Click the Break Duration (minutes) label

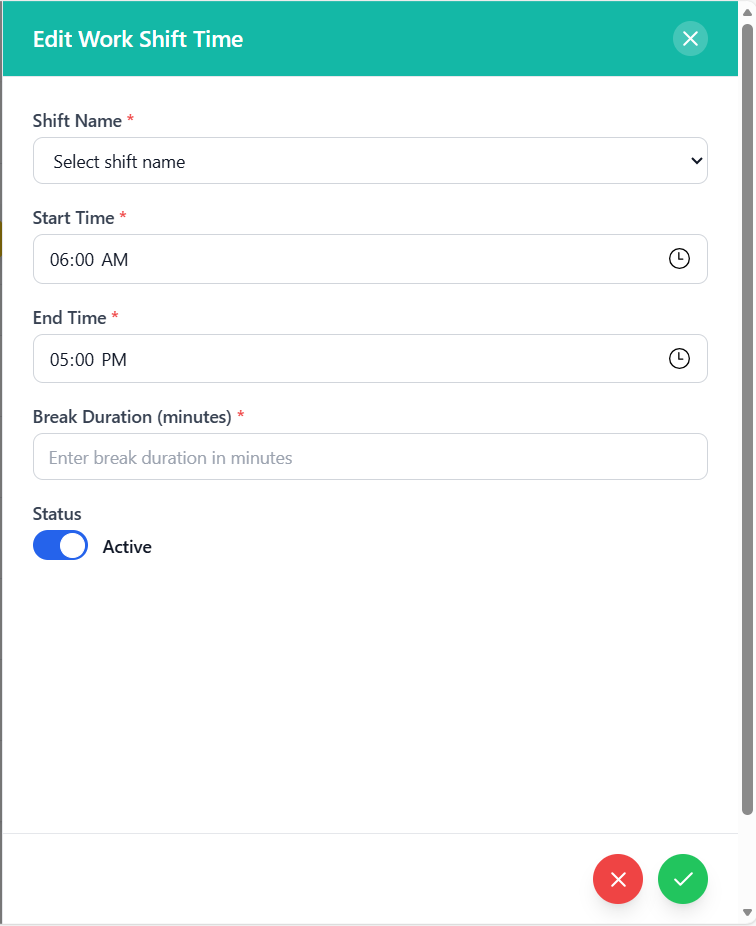(132, 416)
